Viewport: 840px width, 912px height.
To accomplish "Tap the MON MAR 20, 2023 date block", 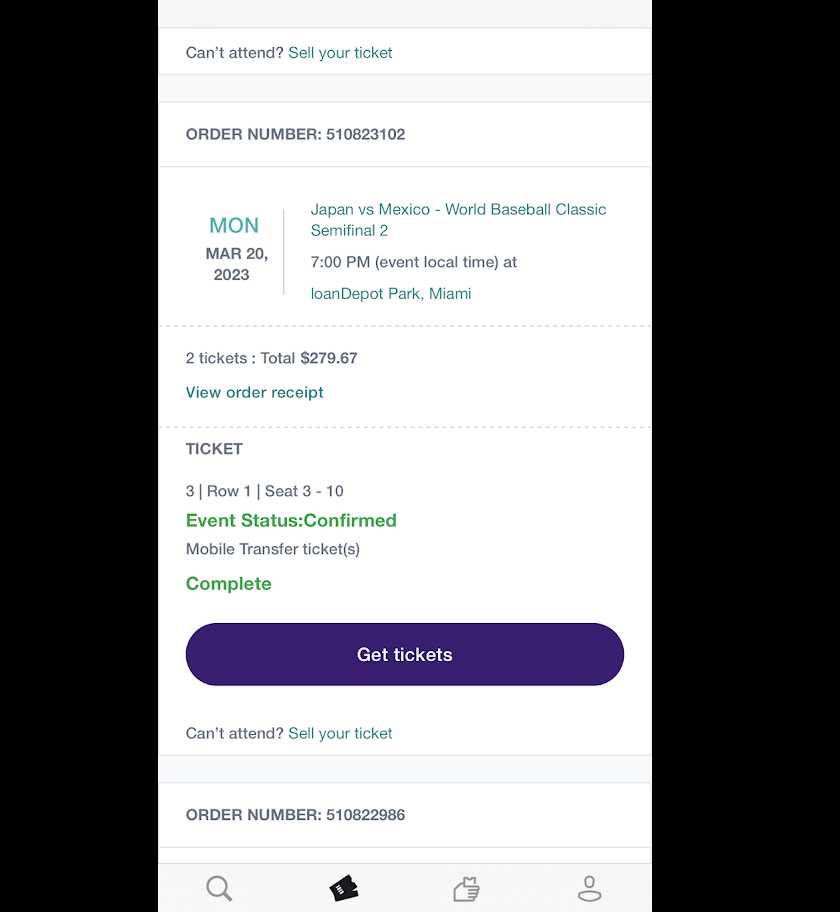I will point(235,250).
